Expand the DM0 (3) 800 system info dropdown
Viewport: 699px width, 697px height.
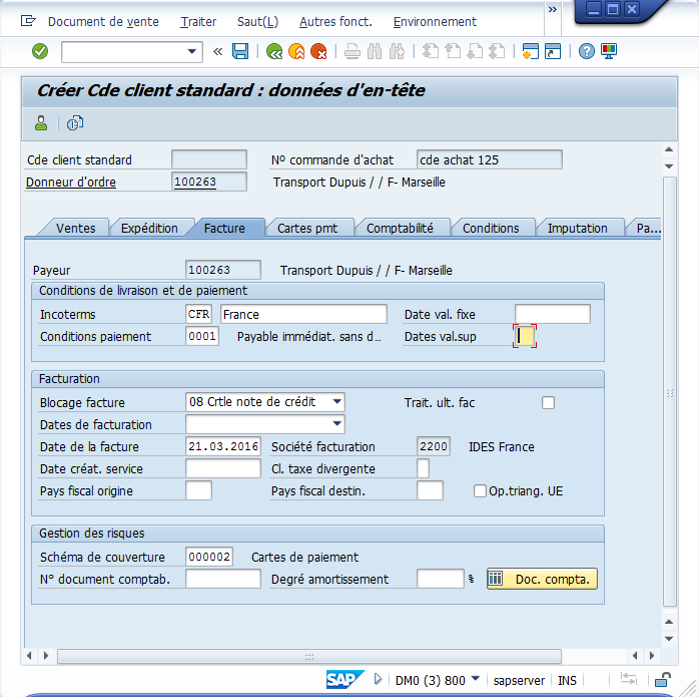click(x=476, y=680)
